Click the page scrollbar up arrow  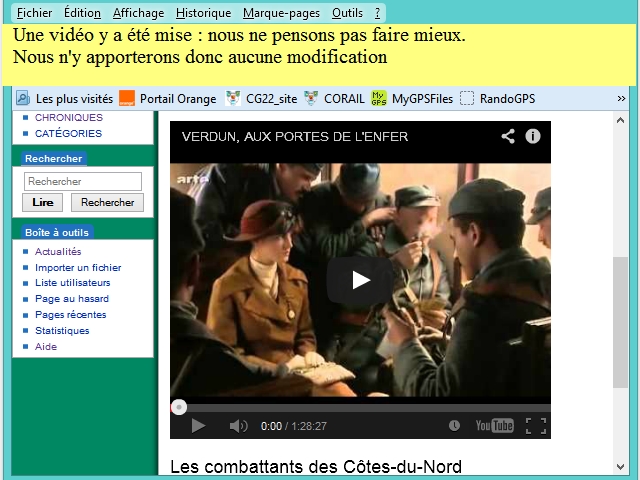[620, 120]
